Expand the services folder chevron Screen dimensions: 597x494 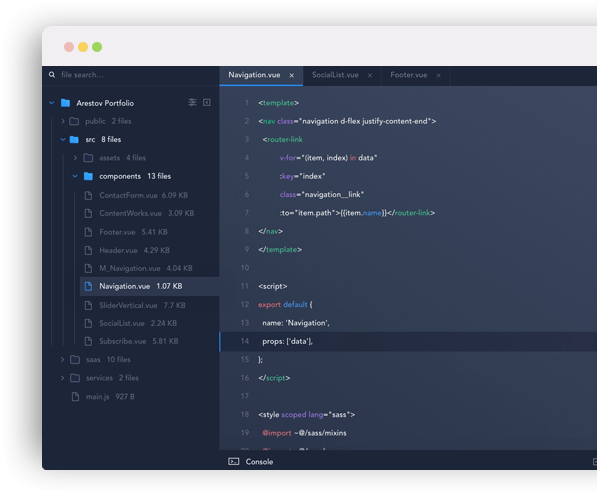(62, 378)
